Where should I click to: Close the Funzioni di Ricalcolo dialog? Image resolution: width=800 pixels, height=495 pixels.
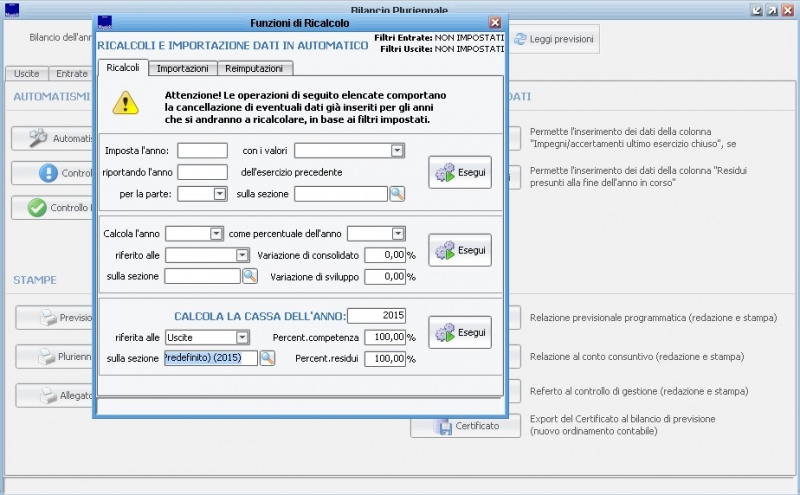coord(495,22)
